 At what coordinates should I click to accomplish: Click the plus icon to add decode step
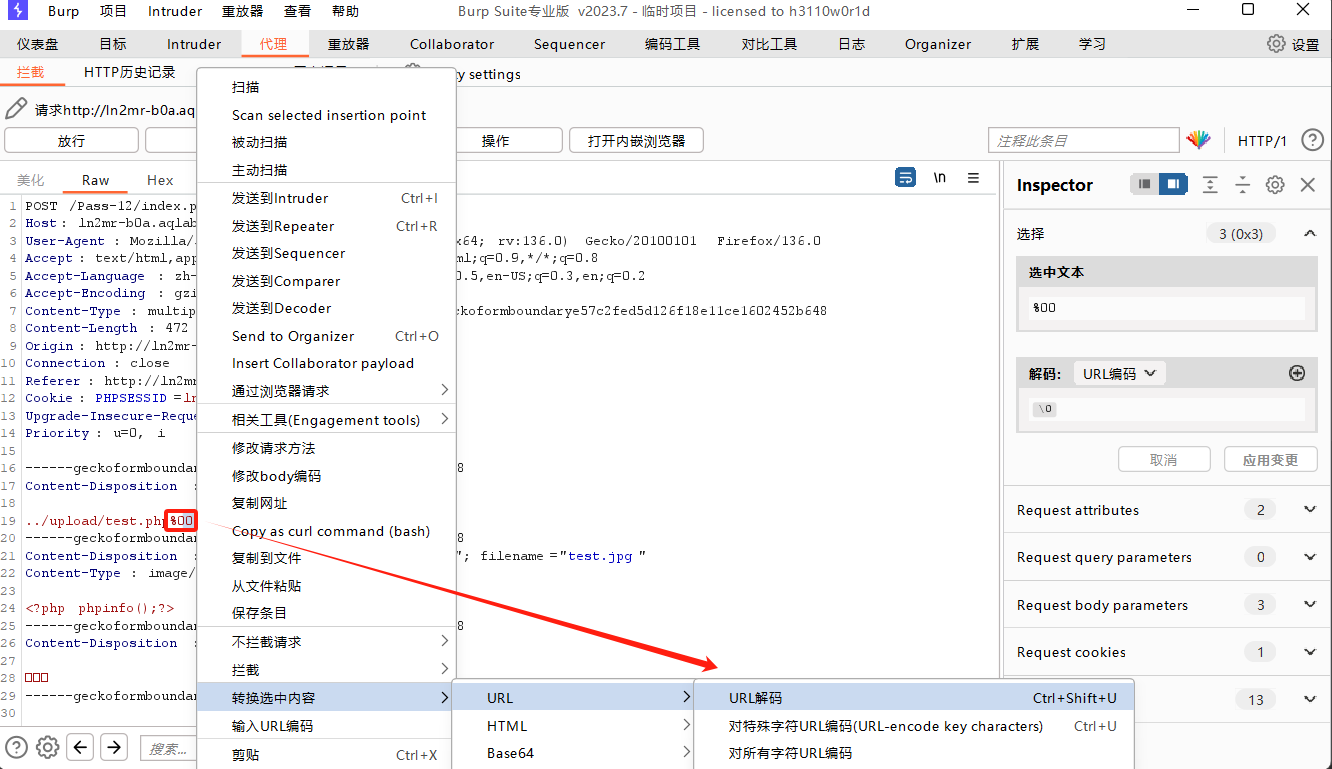[x=1297, y=373]
